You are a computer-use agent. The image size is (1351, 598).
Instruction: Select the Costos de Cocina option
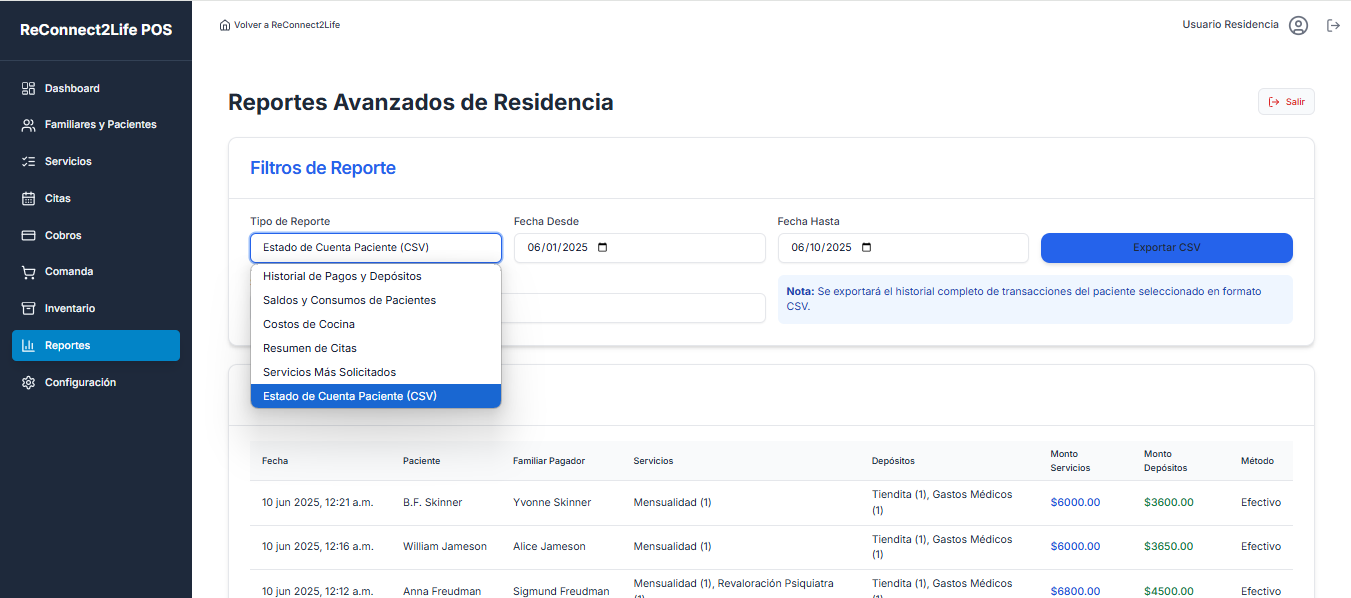[376, 324]
